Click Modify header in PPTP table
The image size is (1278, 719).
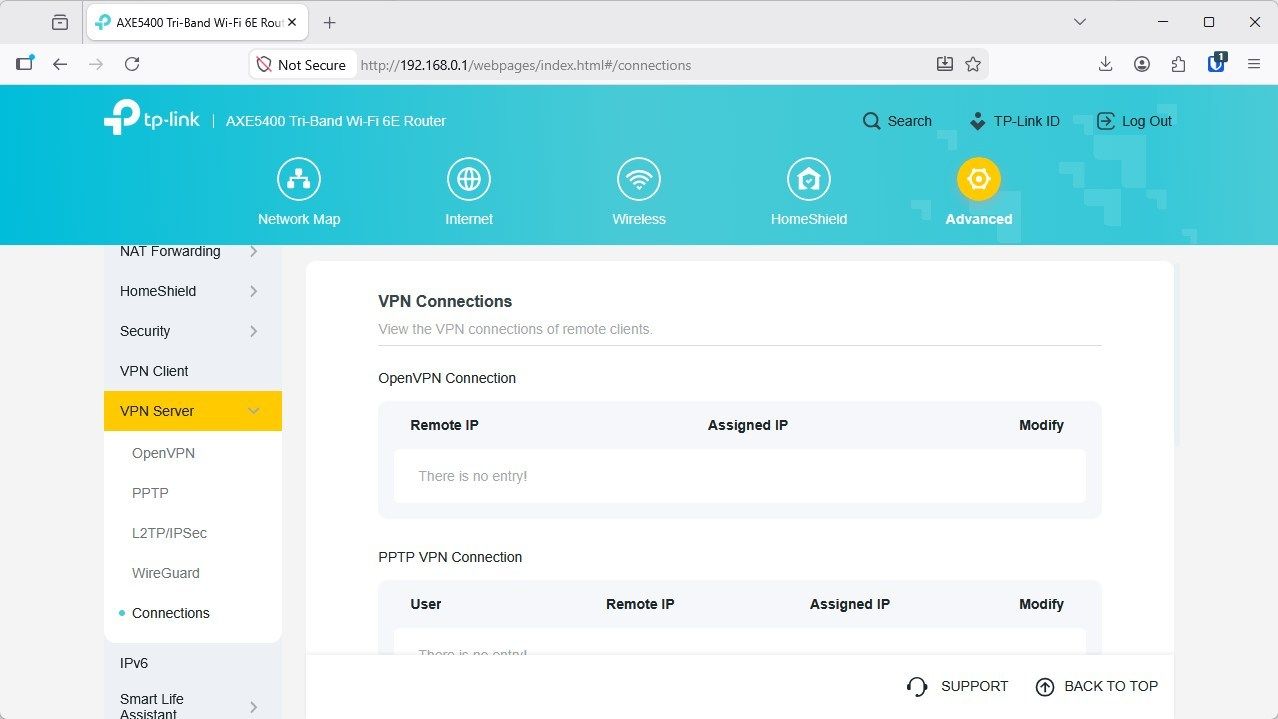pyautogui.click(x=1041, y=604)
